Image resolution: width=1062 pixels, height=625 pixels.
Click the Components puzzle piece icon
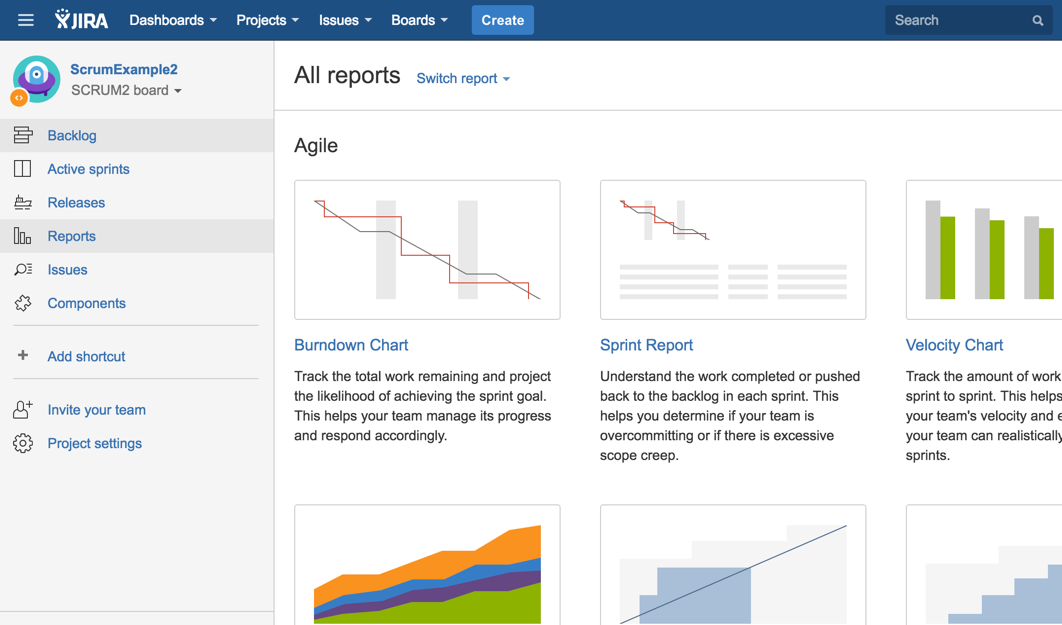(x=23, y=303)
